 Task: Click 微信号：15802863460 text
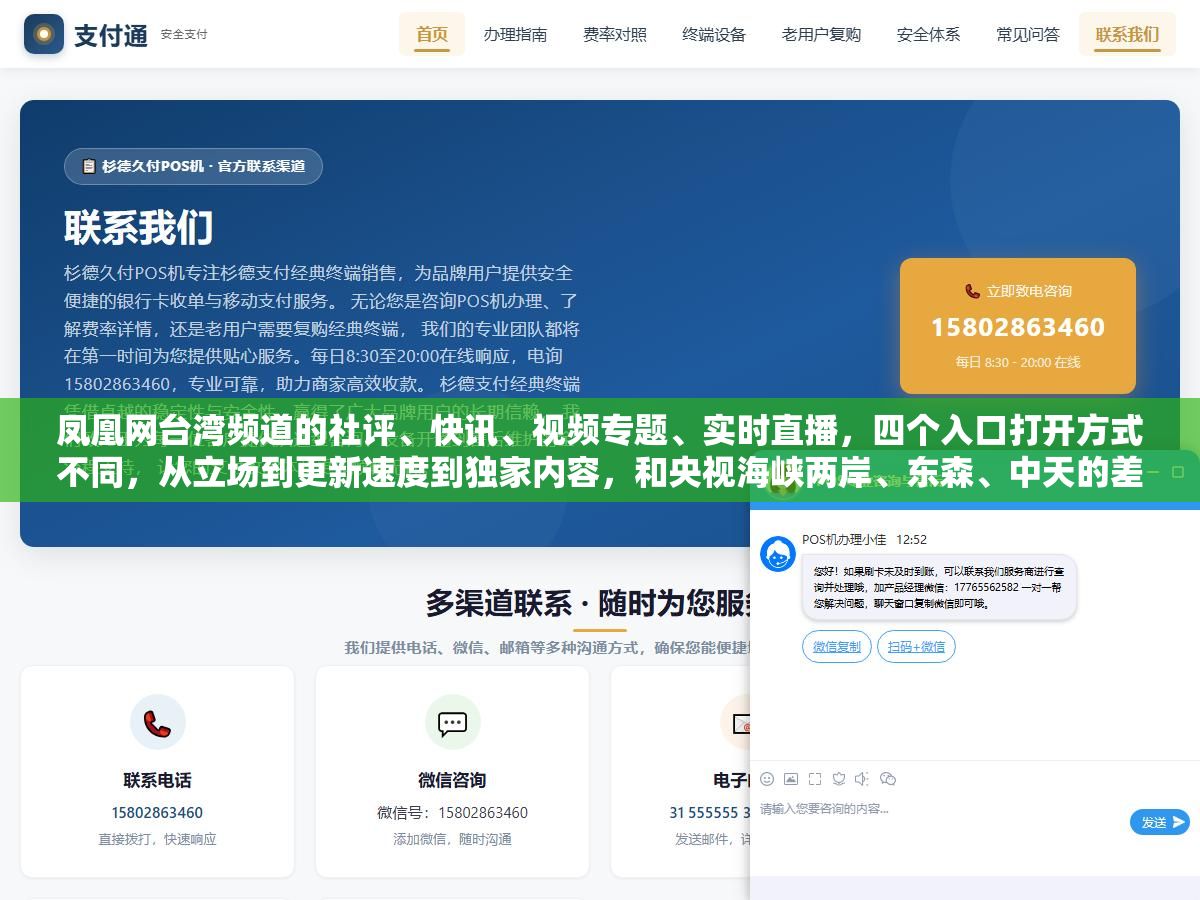[452, 812]
